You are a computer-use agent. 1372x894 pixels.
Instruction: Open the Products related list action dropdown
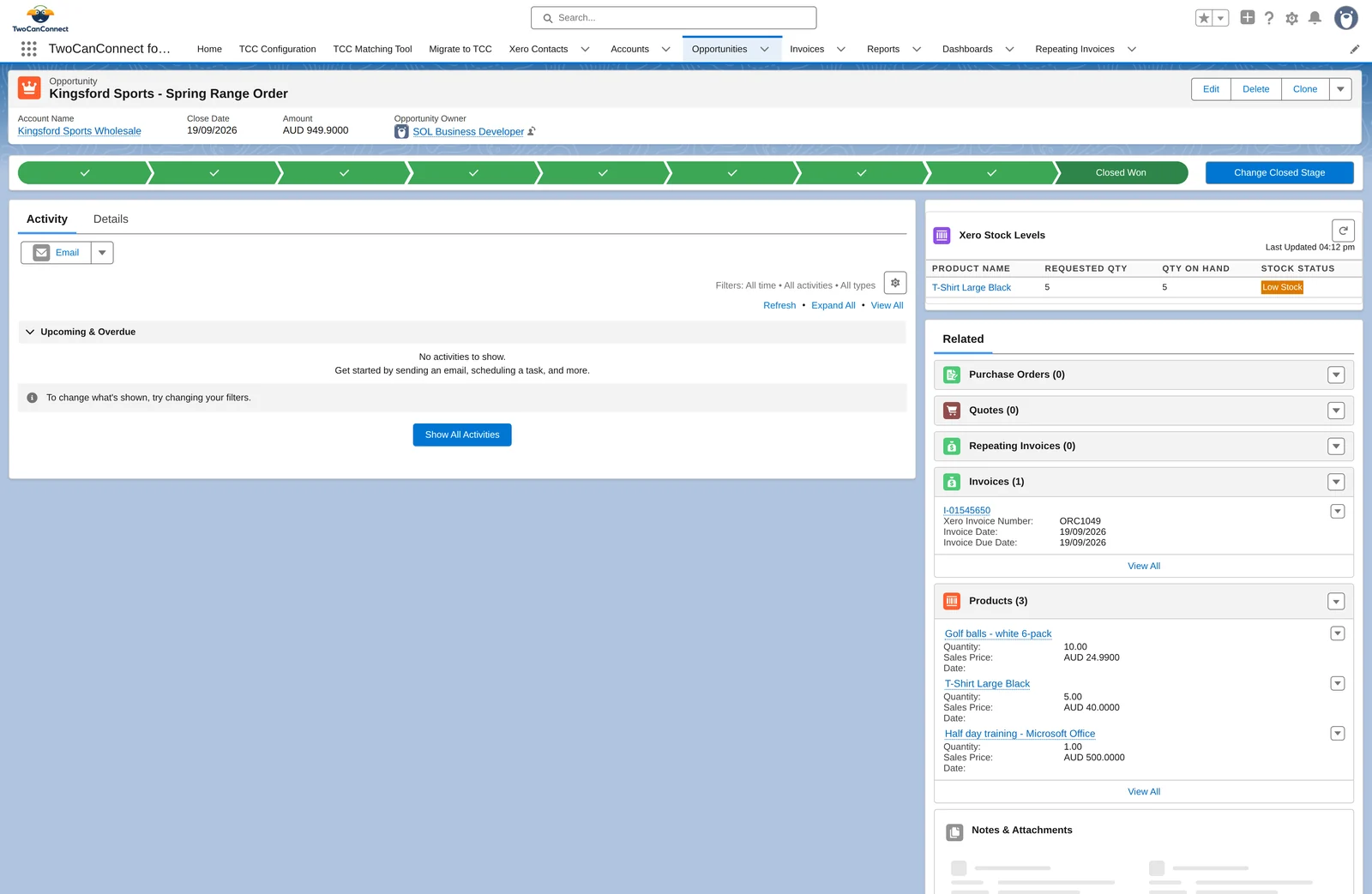pos(1336,601)
